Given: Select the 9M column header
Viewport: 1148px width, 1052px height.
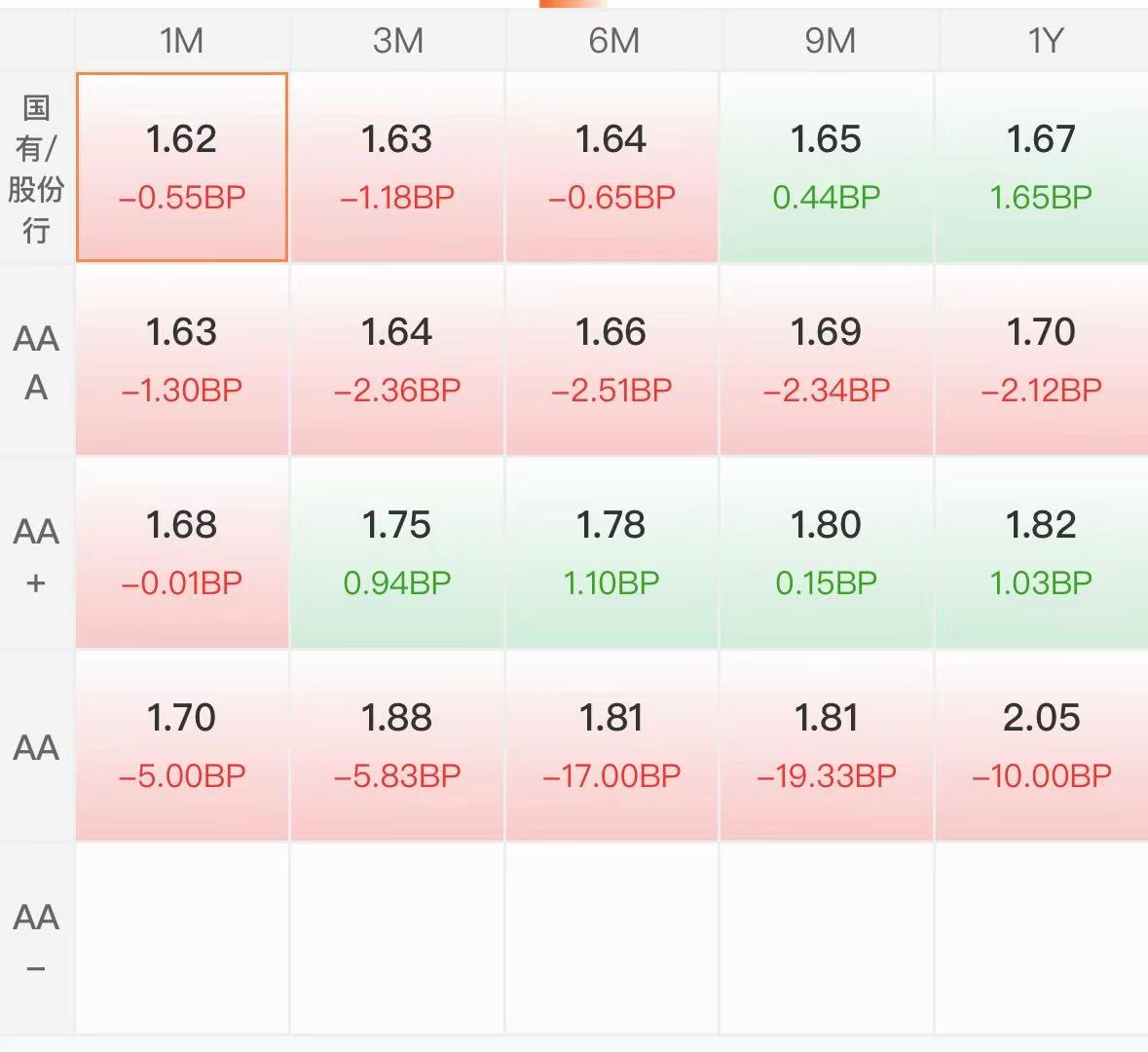Looking at the screenshot, I should [828, 40].
